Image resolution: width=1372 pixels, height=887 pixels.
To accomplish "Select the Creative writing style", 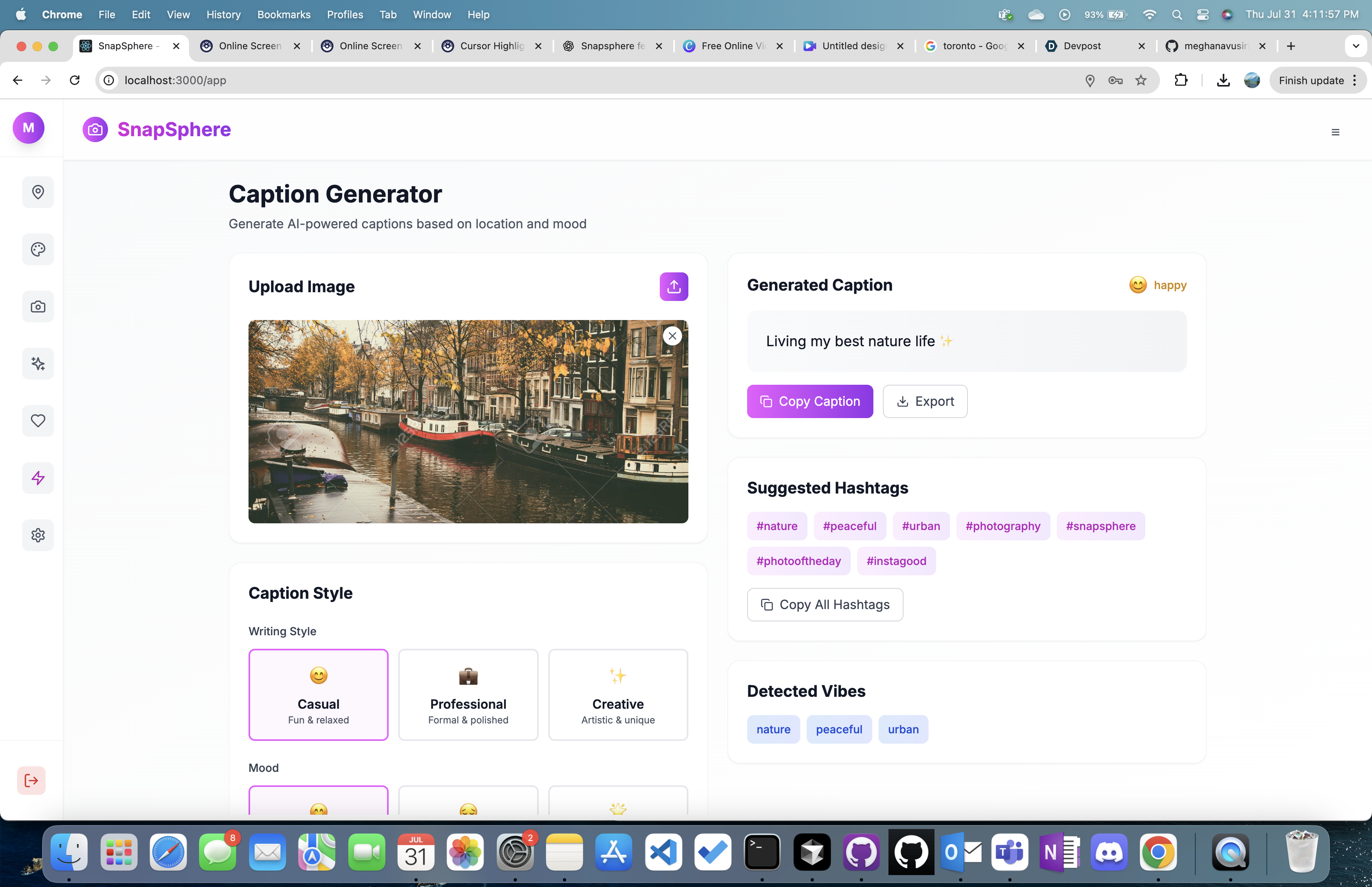I will [x=617, y=694].
